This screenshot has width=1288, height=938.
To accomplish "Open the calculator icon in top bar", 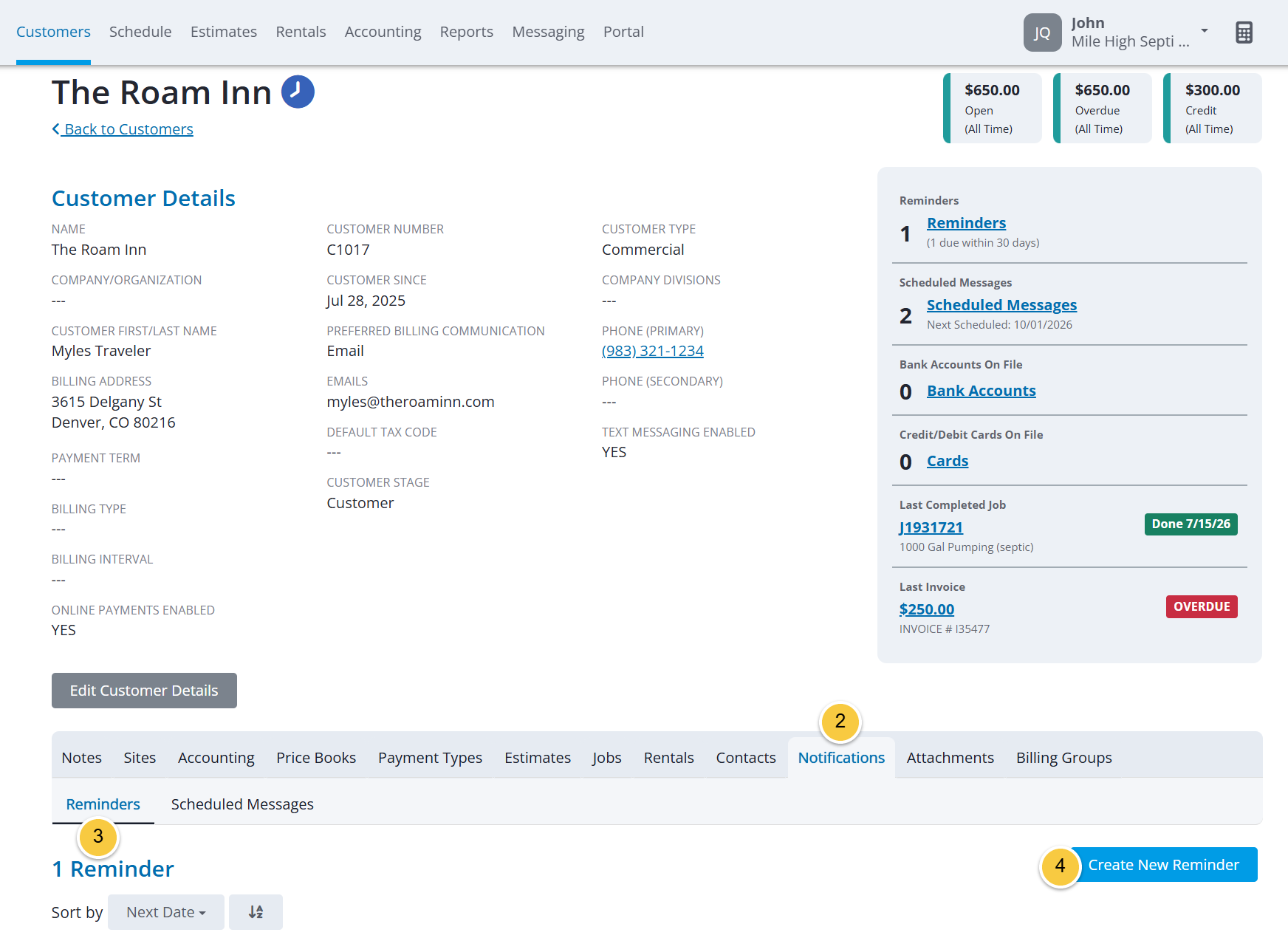I will click(x=1244, y=32).
